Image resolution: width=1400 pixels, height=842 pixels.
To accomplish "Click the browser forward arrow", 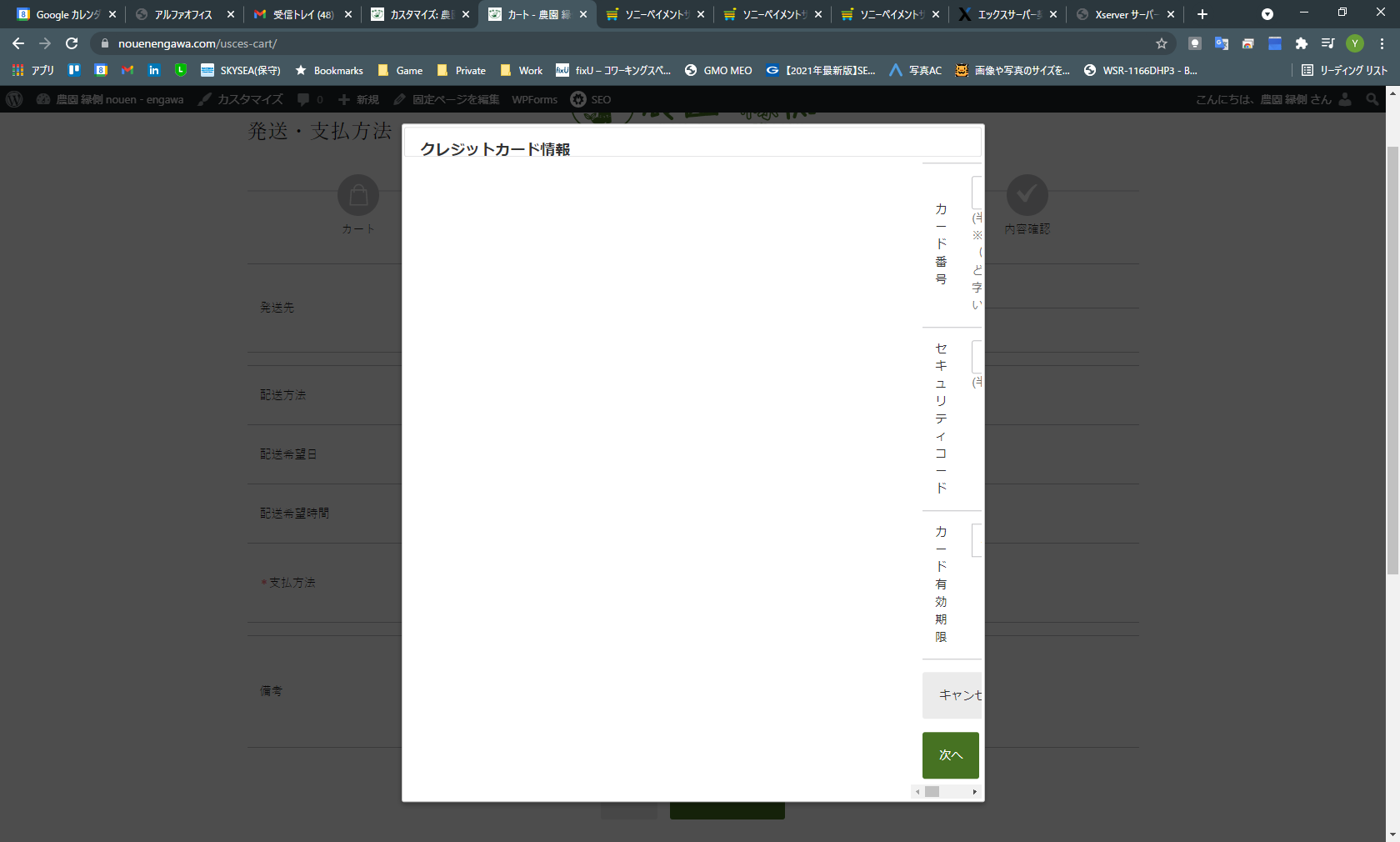I will tap(45, 43).
